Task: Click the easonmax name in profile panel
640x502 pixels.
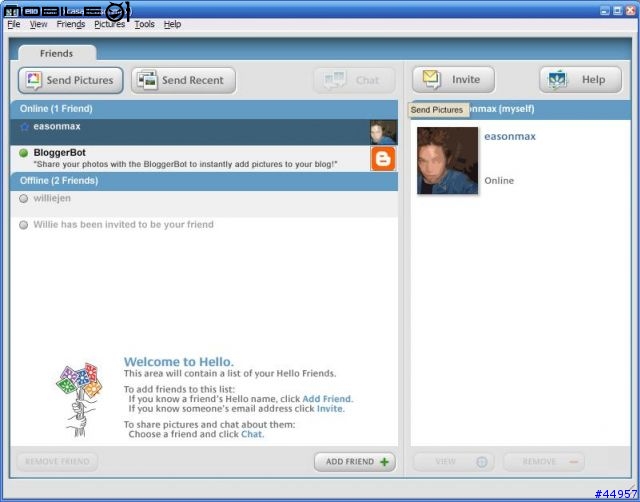Action: [x=510, y=137]
